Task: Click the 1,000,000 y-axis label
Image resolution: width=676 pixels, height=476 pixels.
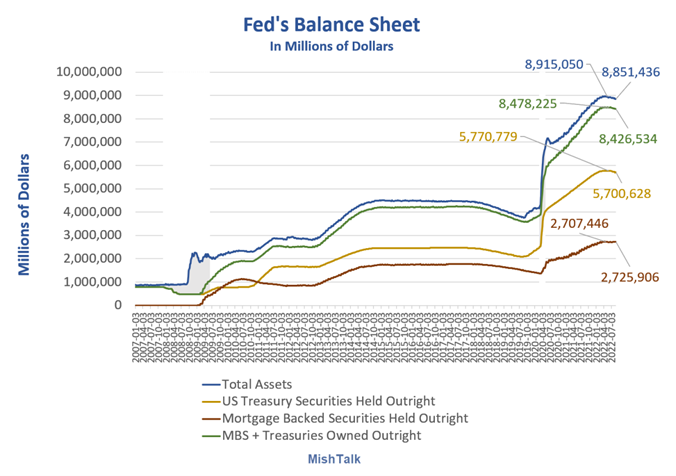Action: point(93,282)
